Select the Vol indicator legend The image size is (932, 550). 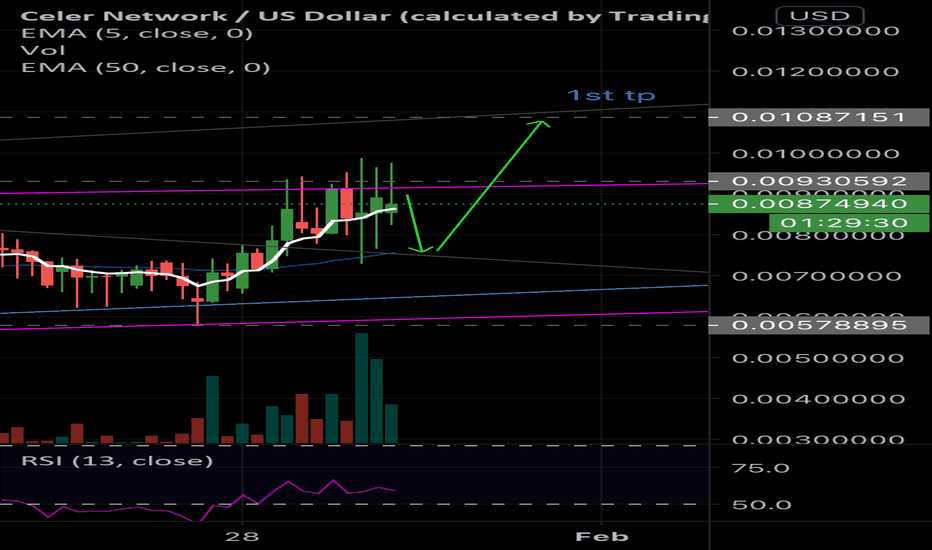(43, 51)
